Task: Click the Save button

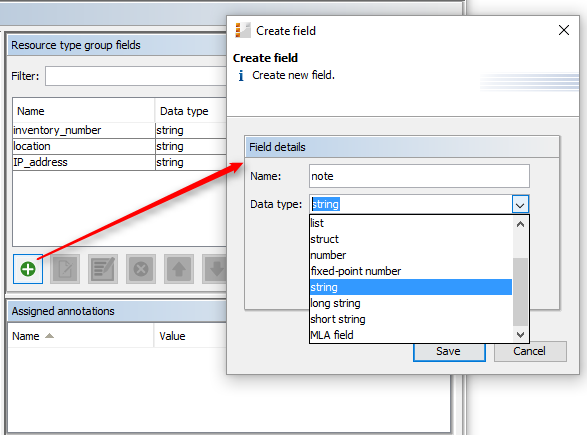Action: 449,352
